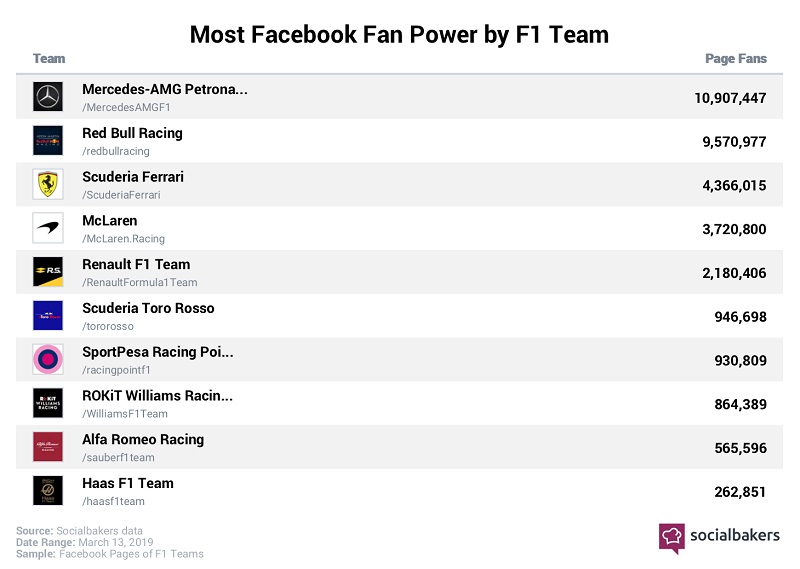Select the Haas F1 Team logo
Viewport: 800px width, 569px height.
coord(48,491)
